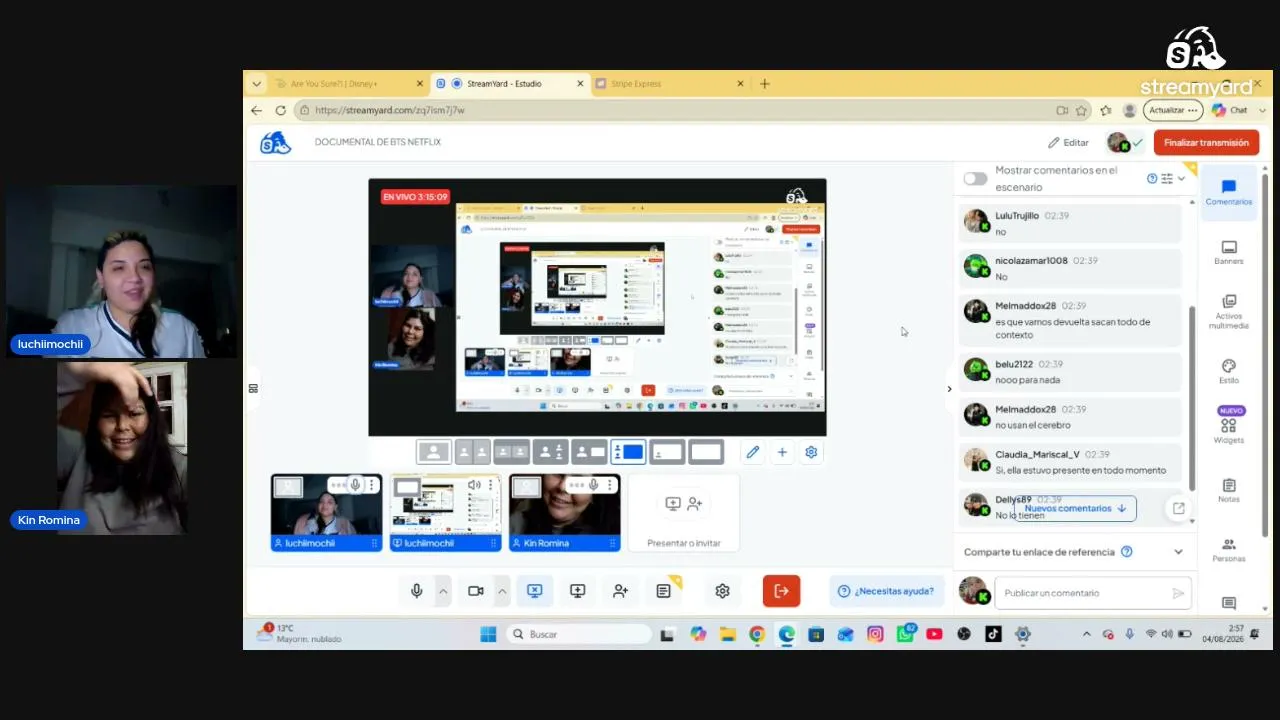Select the active blue screen-share layout
The height and width of the screenshot is (720, 1280).
pyautogui.click(x=628, y=452)
